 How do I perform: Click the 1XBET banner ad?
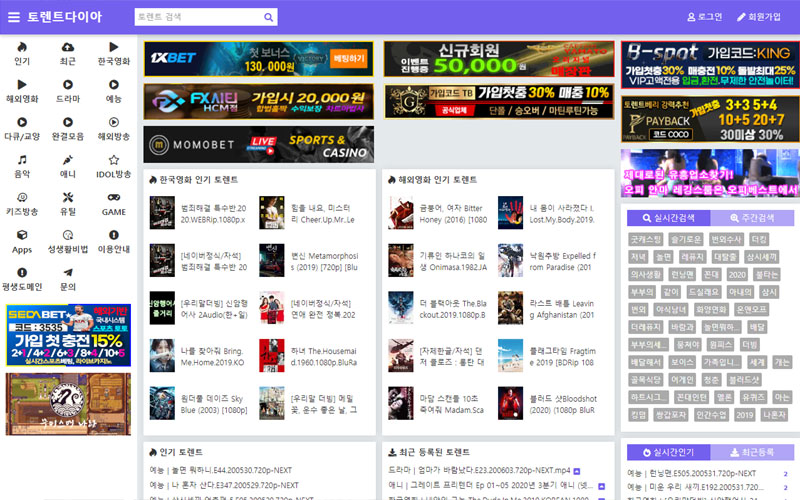(259, 59)
